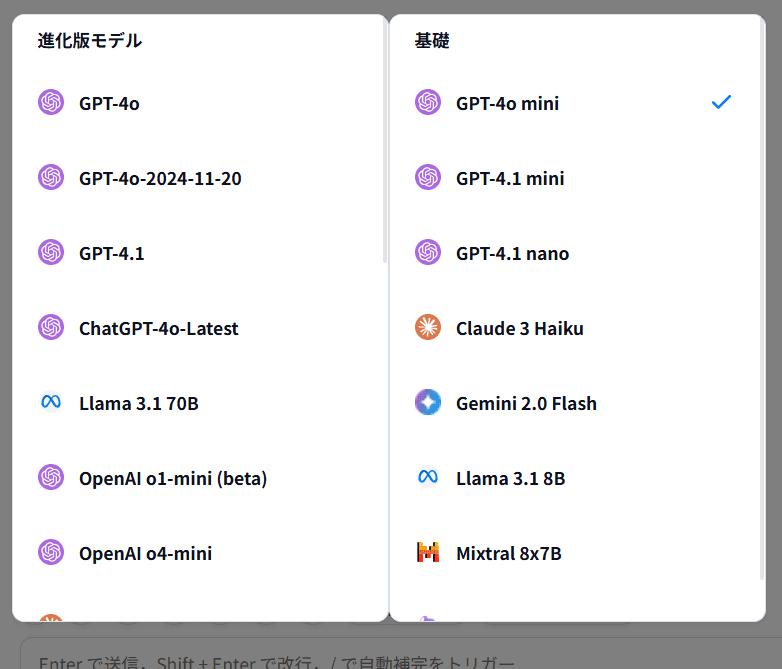Click the Meta icon beside Llama 3.1 8B
This screenshot has width=782, height=669.
[x=428, y=477]
